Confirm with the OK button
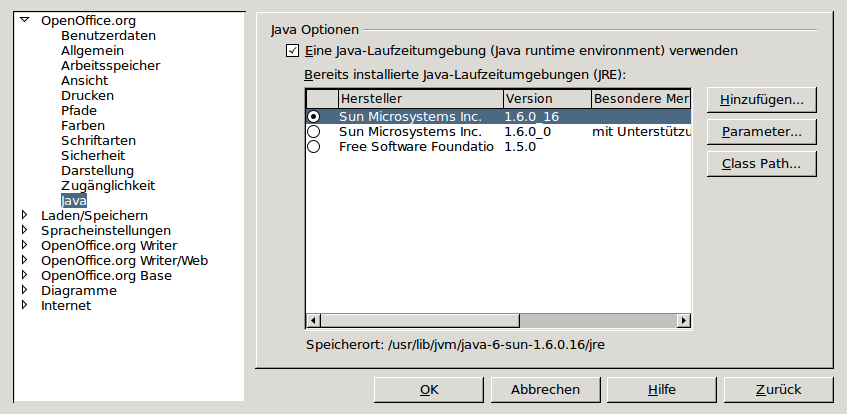 [x=428, y=390]
